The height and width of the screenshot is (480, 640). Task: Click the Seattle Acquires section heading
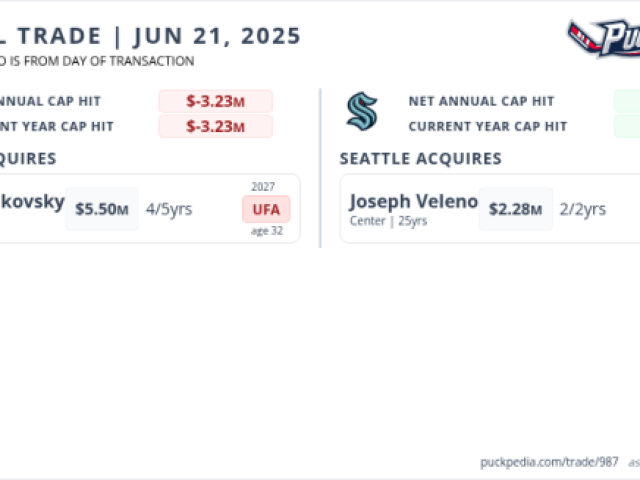coord(420,159)
